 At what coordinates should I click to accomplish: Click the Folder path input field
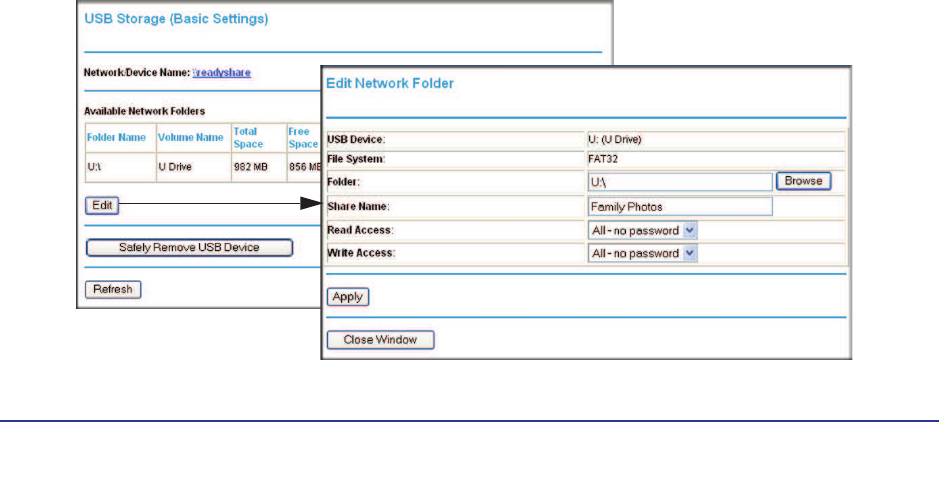tap(680, 182)
